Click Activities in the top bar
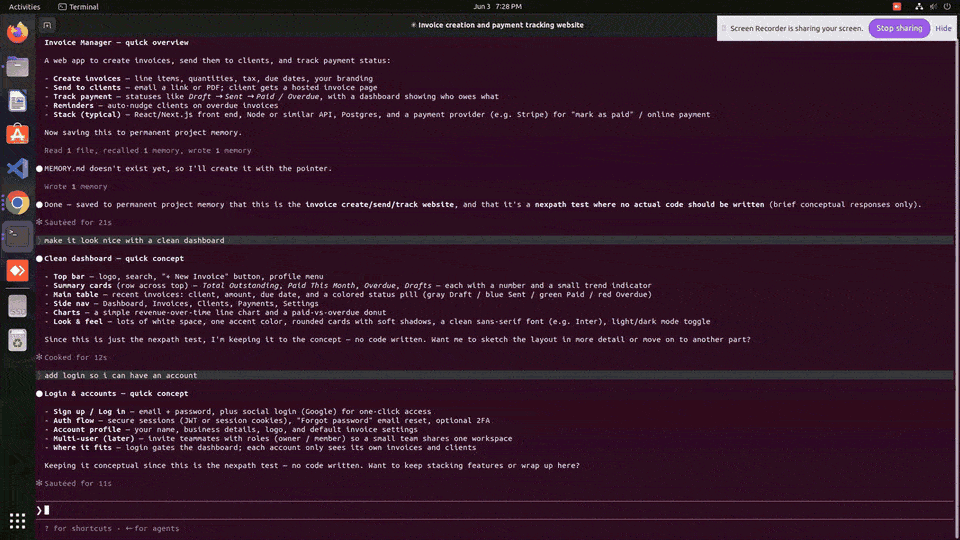 (x=24, y=7)
